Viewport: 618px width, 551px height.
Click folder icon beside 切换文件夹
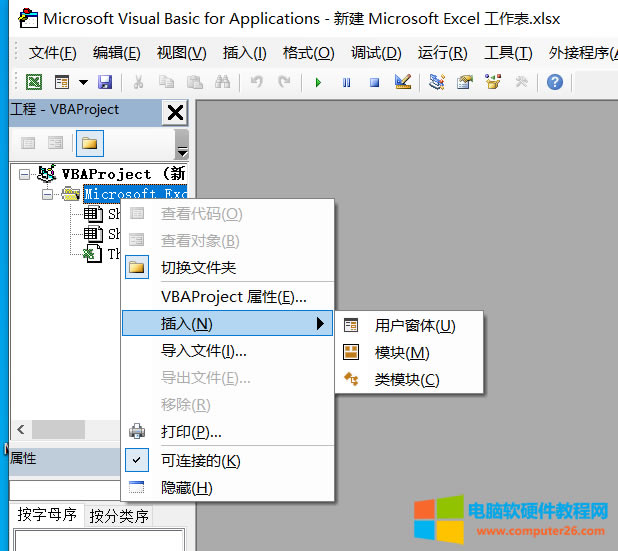click(137, 267)
